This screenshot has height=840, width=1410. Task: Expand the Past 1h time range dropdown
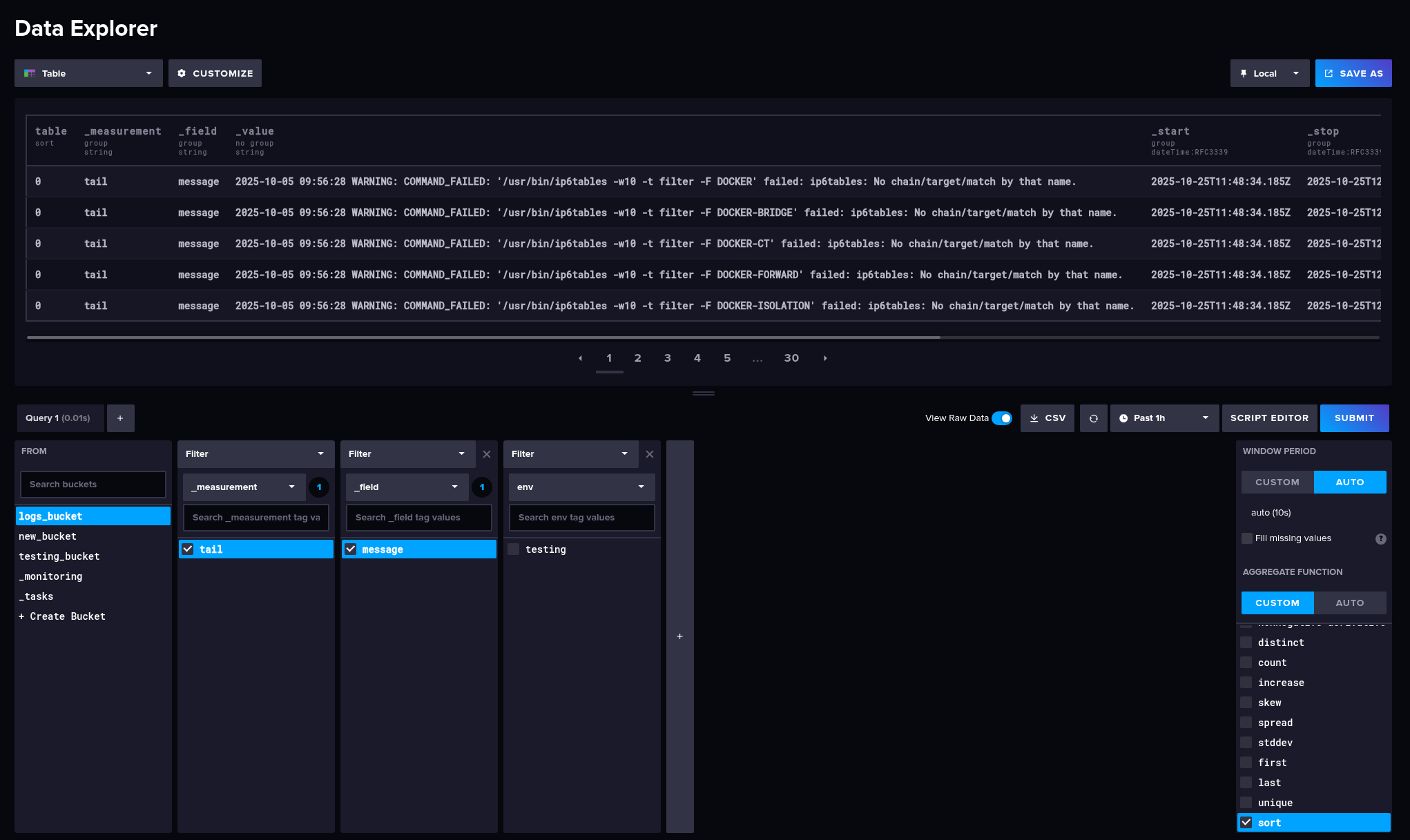(x=1163, y=418)
